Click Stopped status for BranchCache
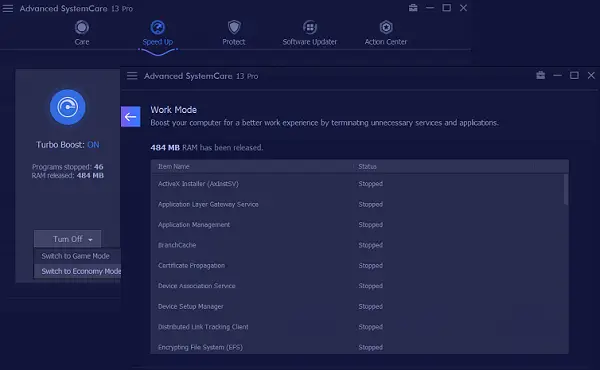Screen dimensions: 600x370 point(370,245)
